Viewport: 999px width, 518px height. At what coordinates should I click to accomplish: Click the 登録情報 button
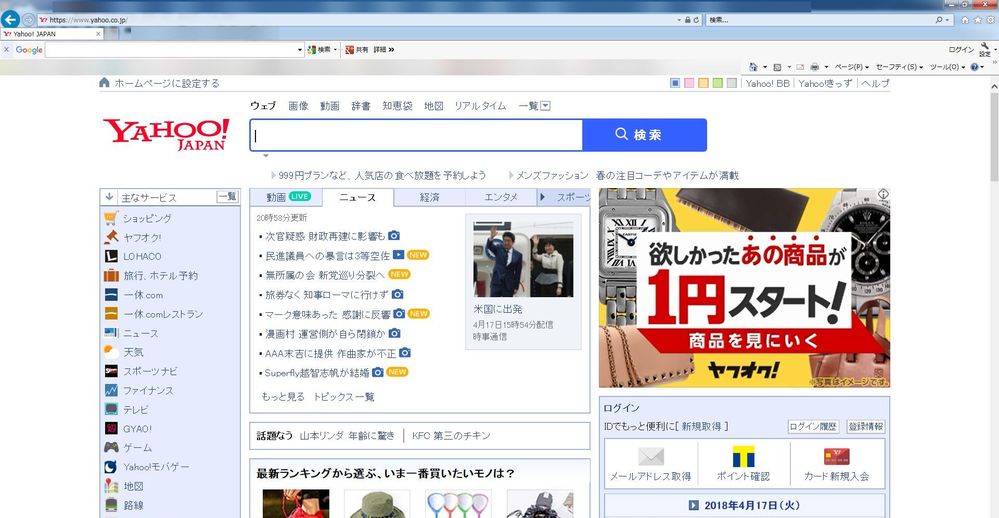865,426
